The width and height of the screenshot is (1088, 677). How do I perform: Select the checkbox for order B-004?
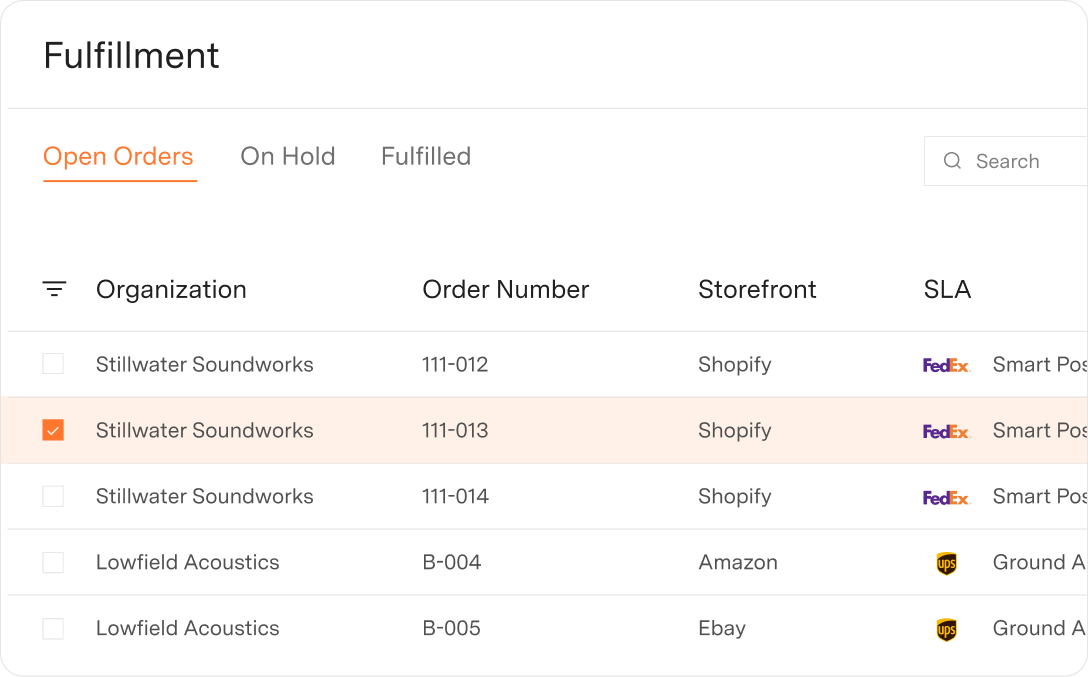pos(53,562)
